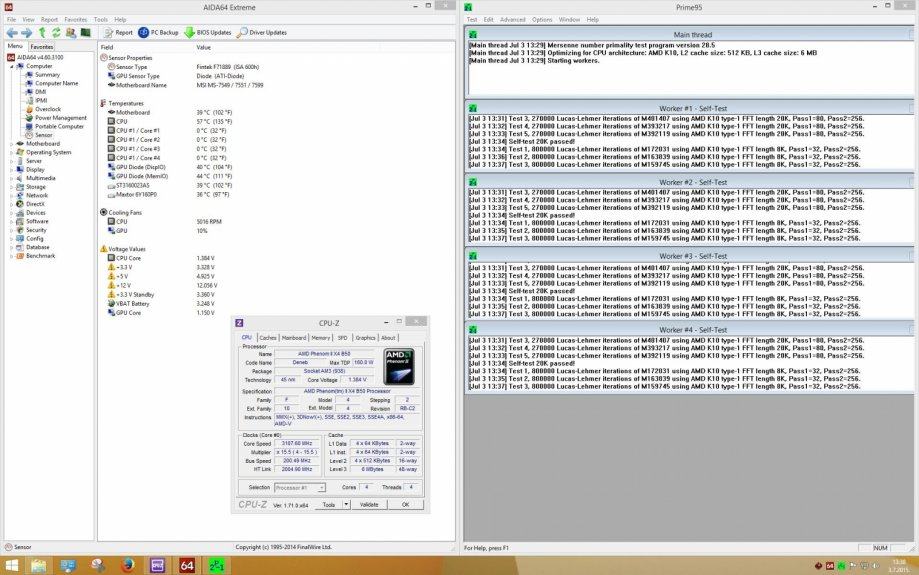
Task: Switch to AIDA64 via taskbar icon
Action: [187, 566]
